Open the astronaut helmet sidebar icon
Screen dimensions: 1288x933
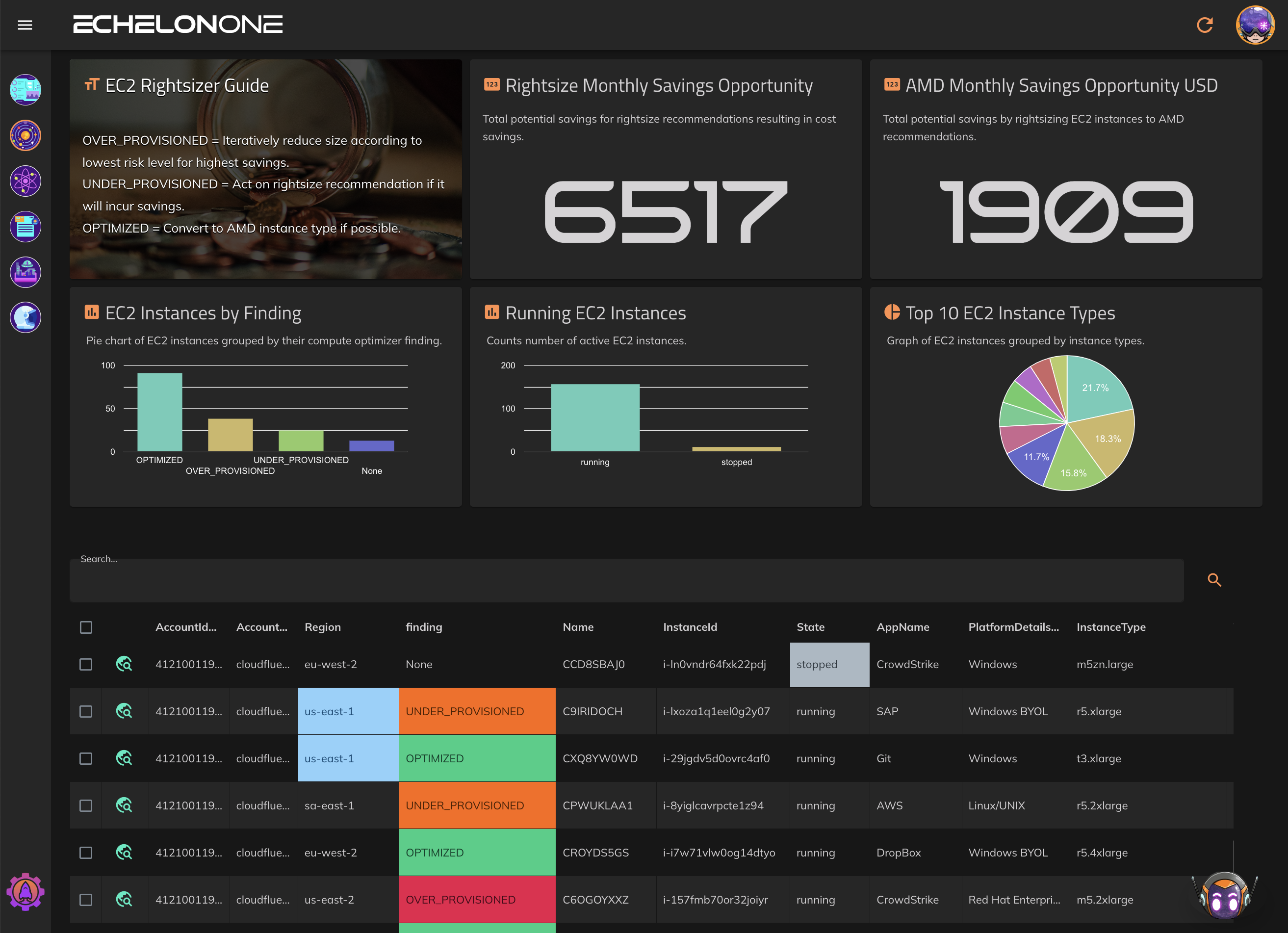click(26, 317)
